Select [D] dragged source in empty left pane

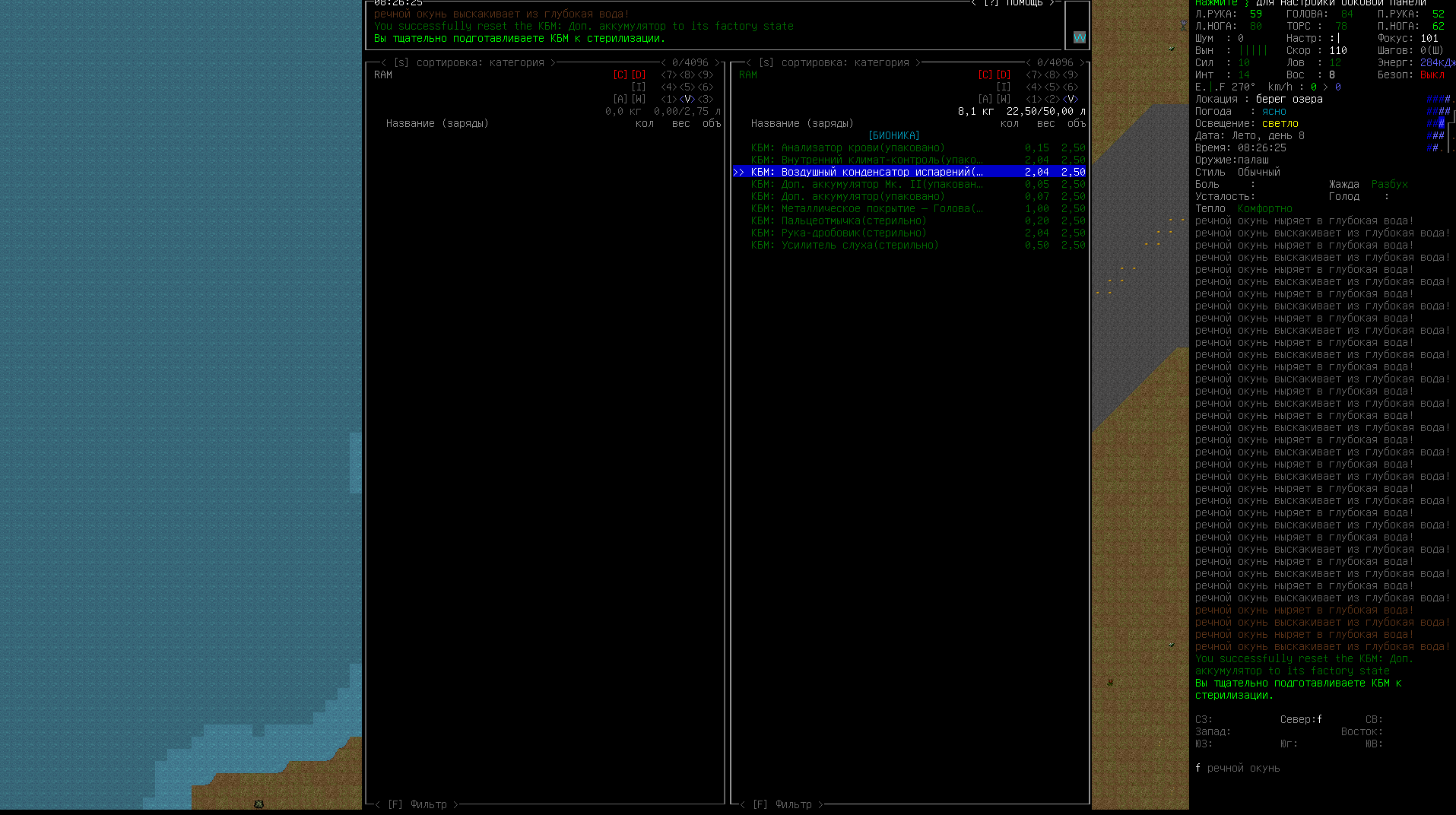pos(639,75)
